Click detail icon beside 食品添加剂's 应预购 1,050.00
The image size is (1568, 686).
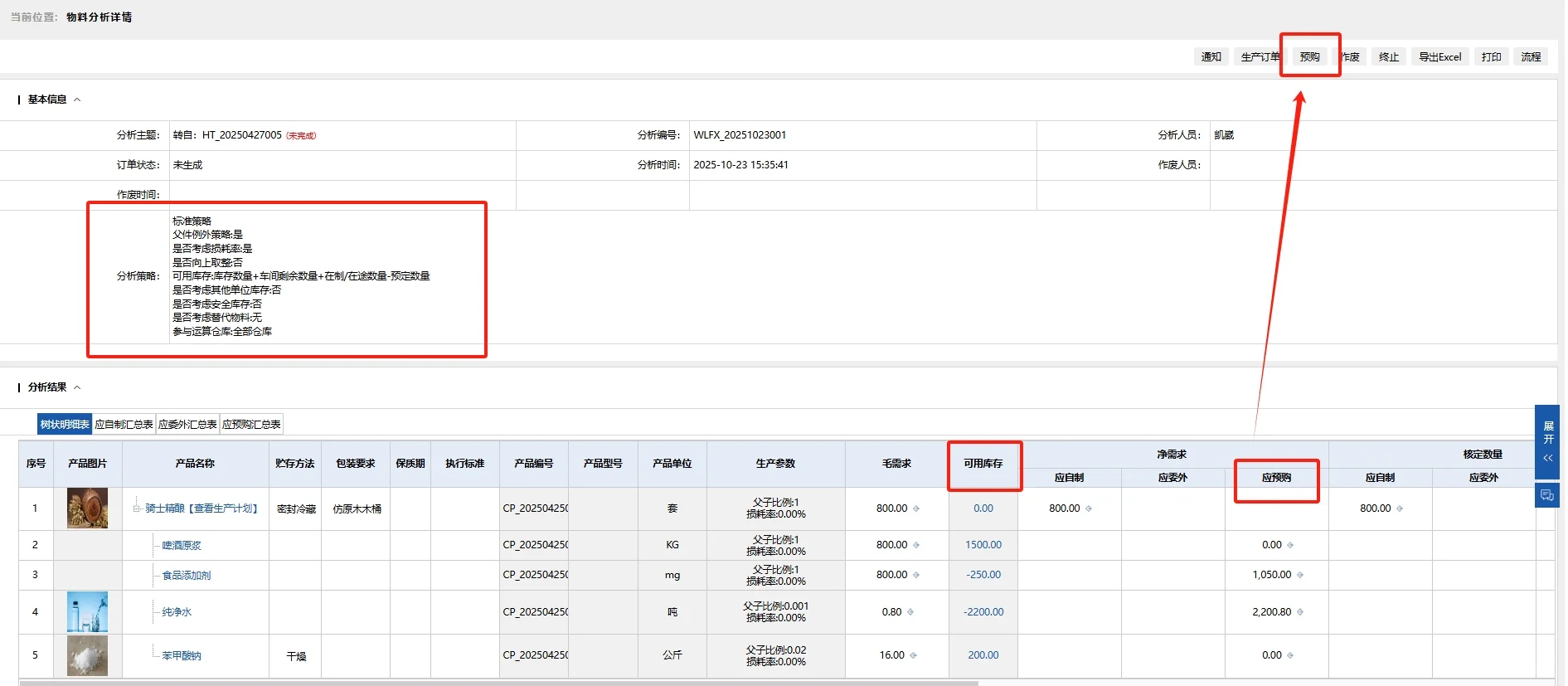coord(1299,575)
